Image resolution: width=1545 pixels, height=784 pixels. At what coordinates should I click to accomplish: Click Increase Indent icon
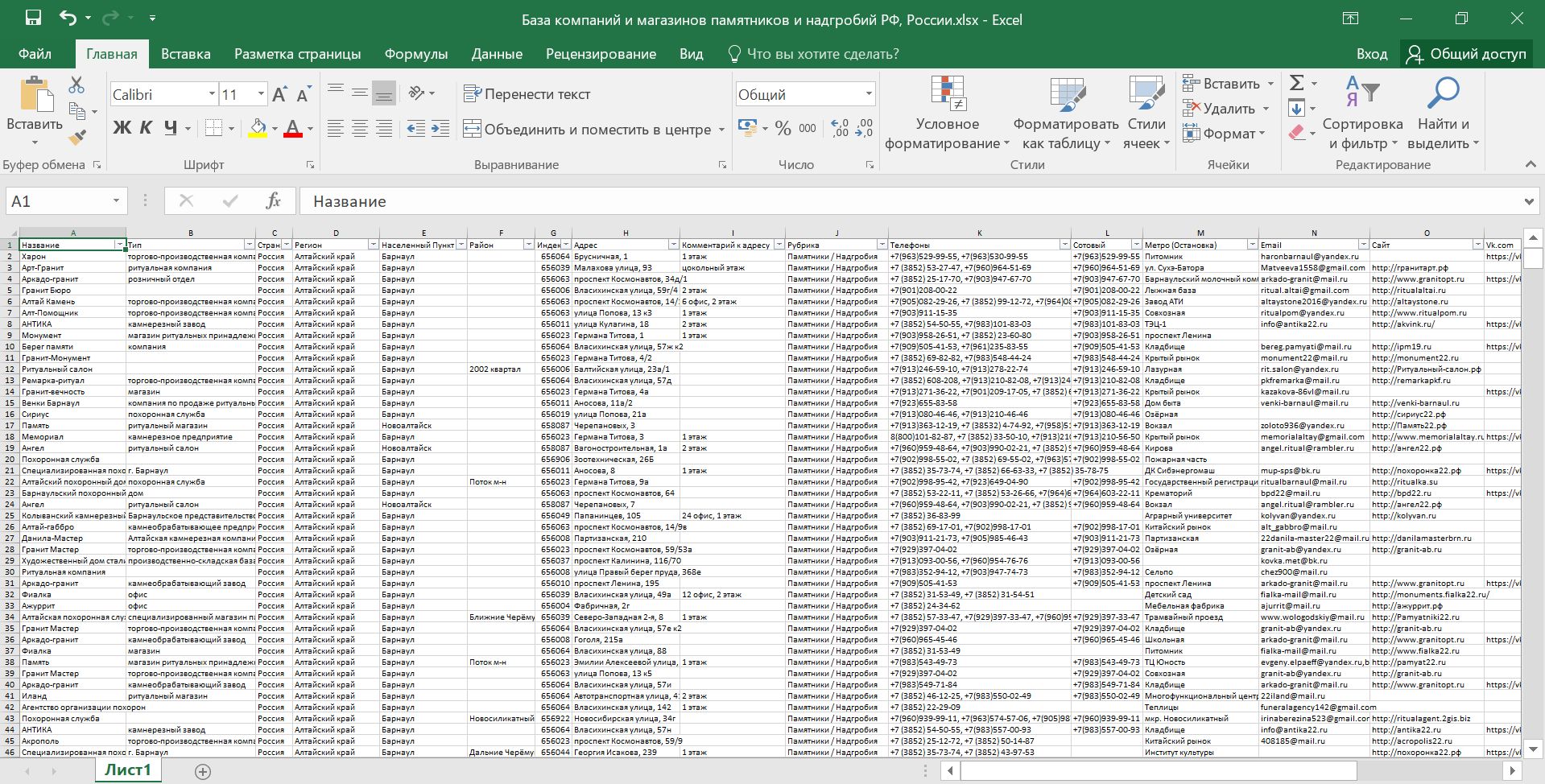tap(440, 129)
